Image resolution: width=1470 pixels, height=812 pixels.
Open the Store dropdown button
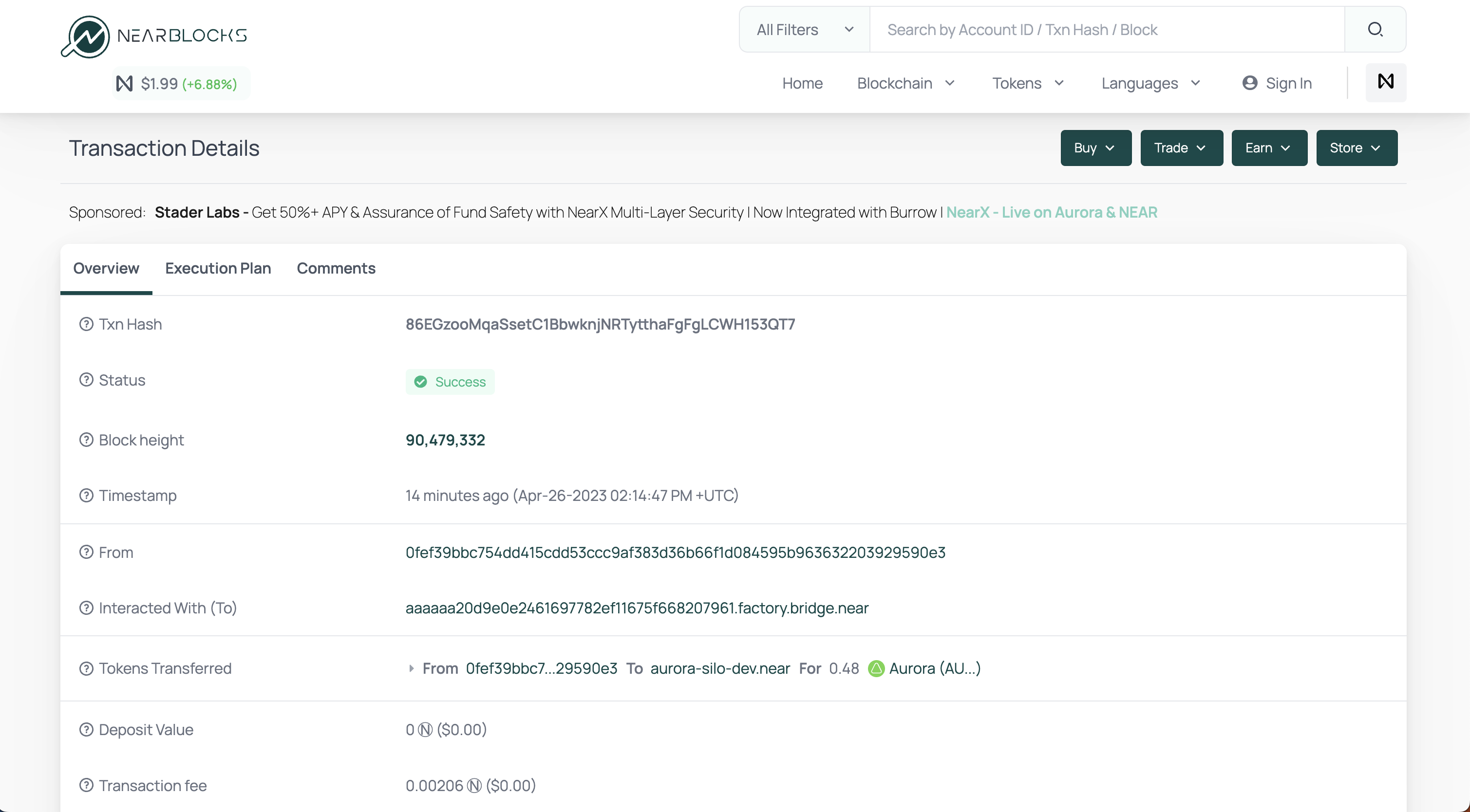[x=1357, y=148]
